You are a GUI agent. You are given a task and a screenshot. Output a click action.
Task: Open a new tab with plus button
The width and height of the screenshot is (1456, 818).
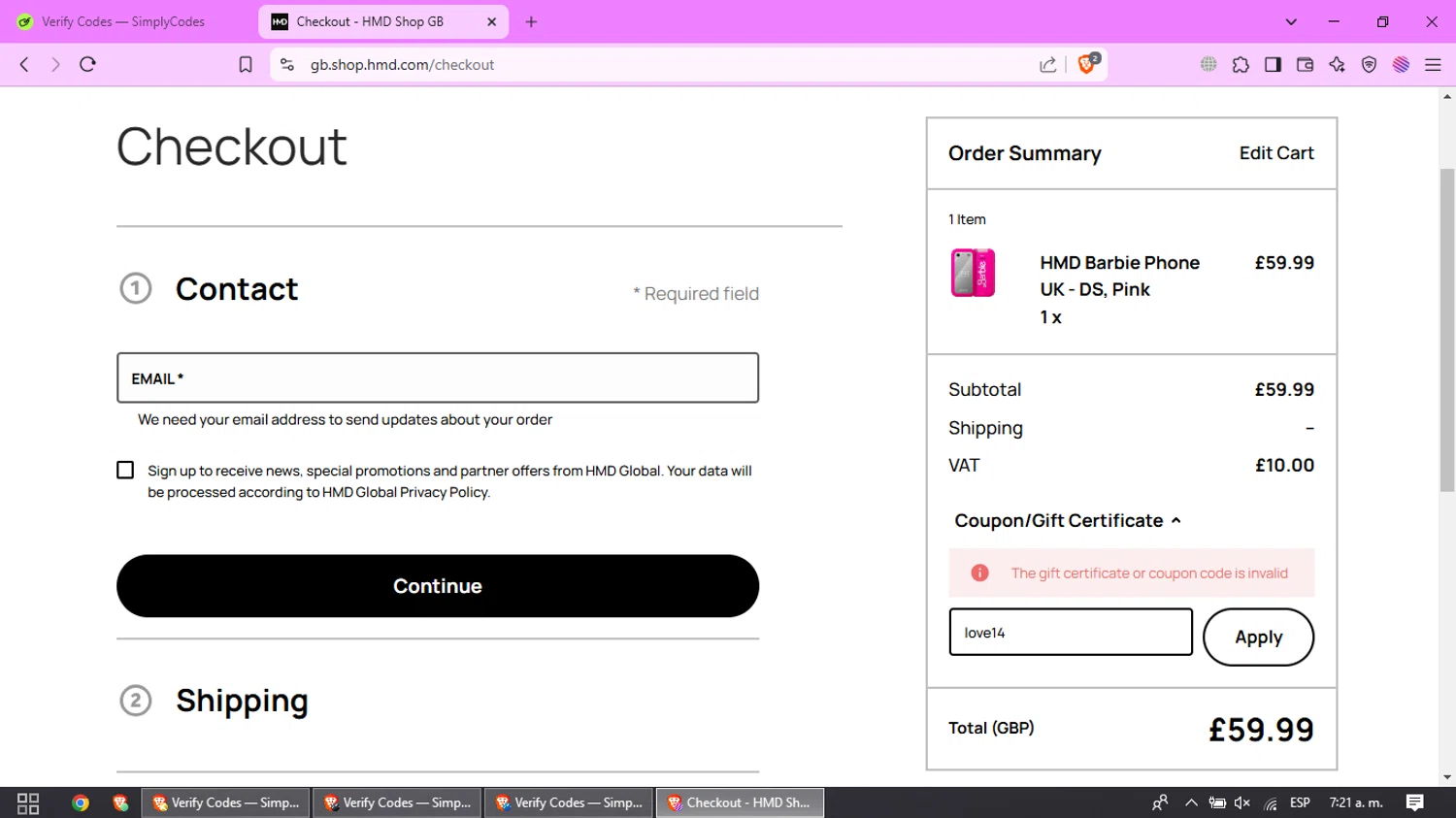point(531,21)
